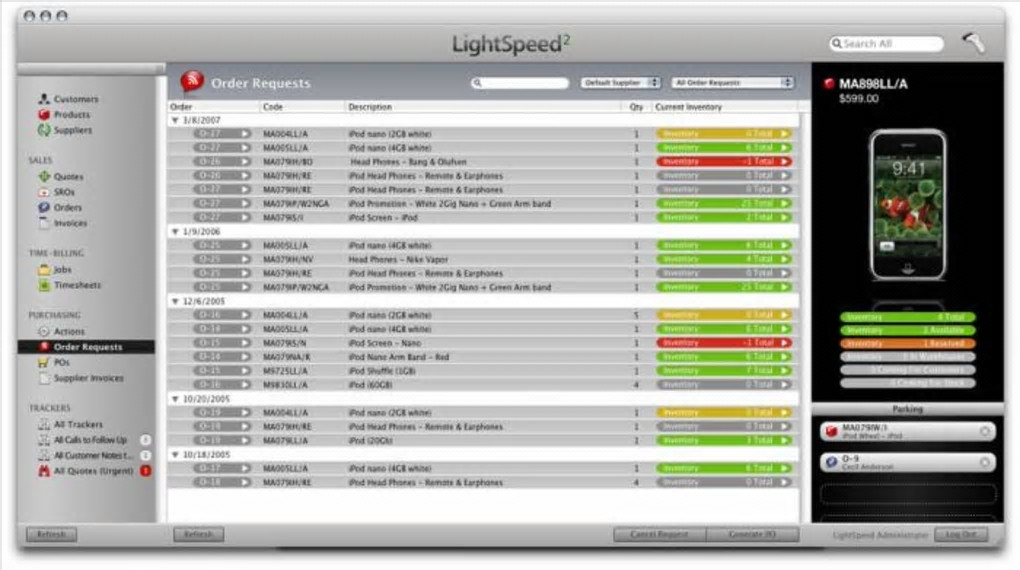Select Order Requests in the sidebar

(x=87, y=347)
